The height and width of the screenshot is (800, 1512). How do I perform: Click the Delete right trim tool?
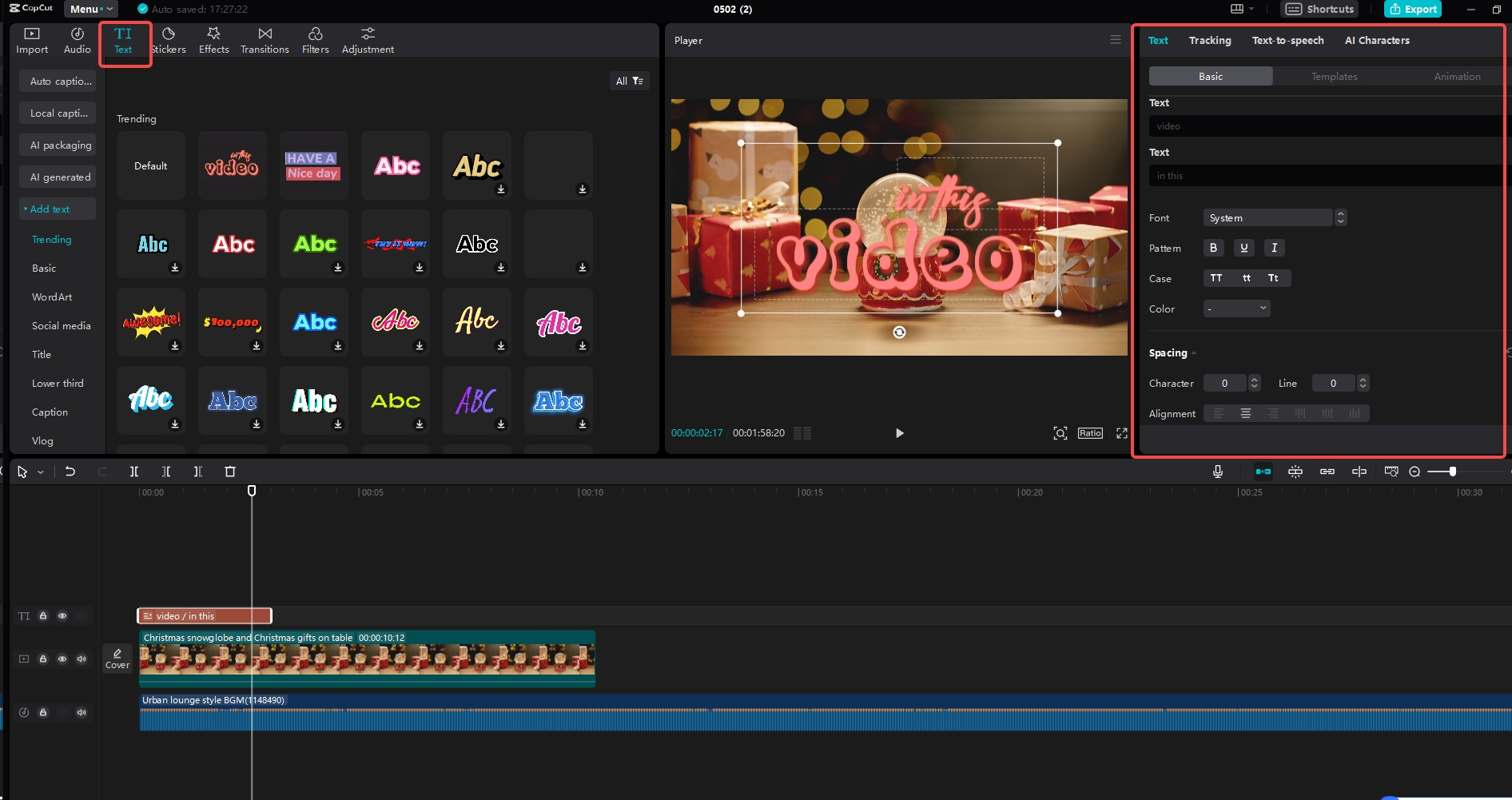click(198, 472)
